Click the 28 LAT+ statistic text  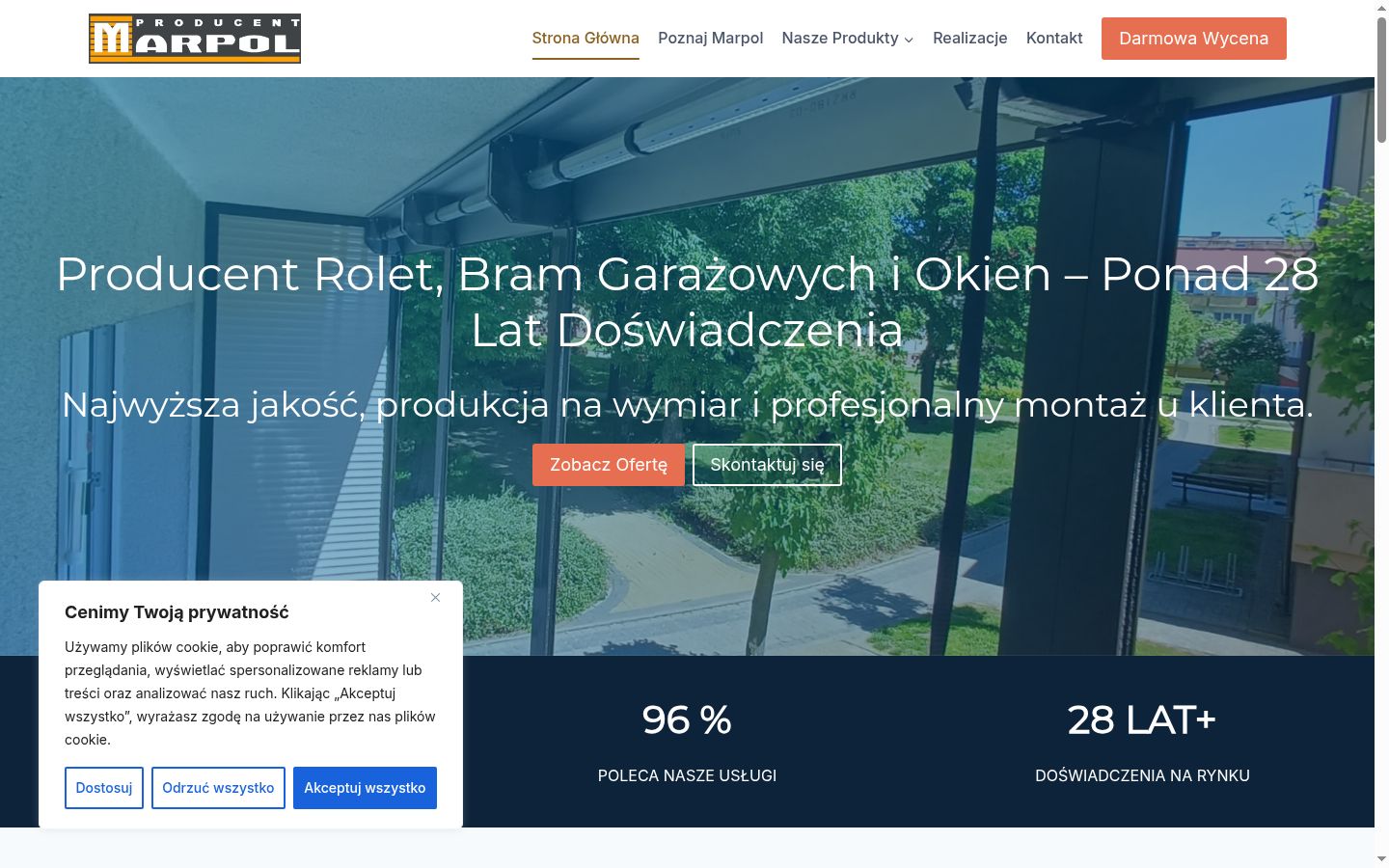click(1142, 720)
